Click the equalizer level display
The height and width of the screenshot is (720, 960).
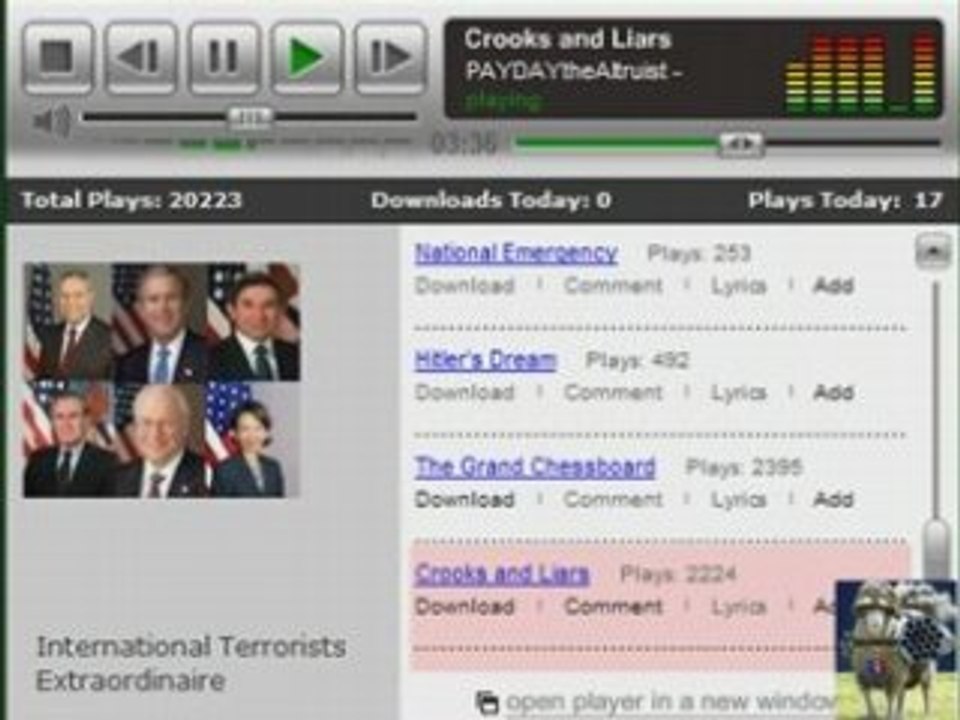click(x=860, y=75)
